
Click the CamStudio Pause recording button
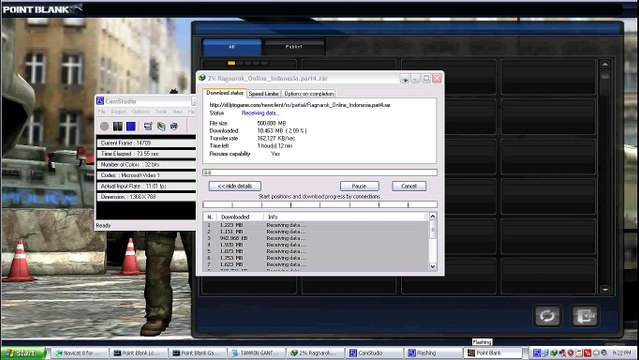[x=118, y=126]
